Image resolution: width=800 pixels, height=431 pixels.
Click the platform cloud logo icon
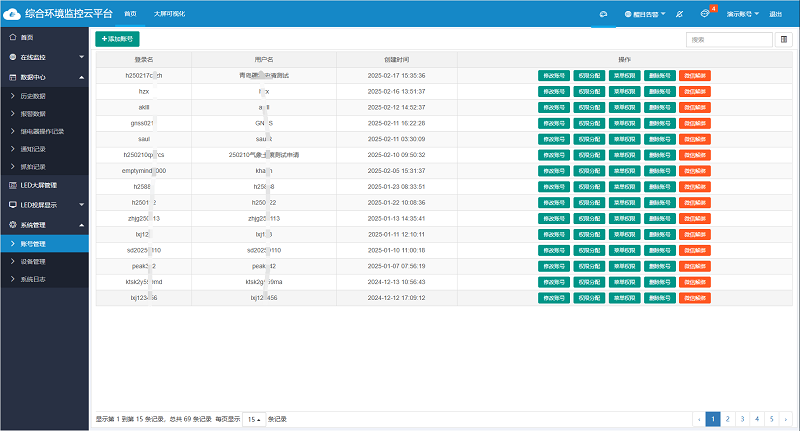pyautogui.click(x=12, y=14)
